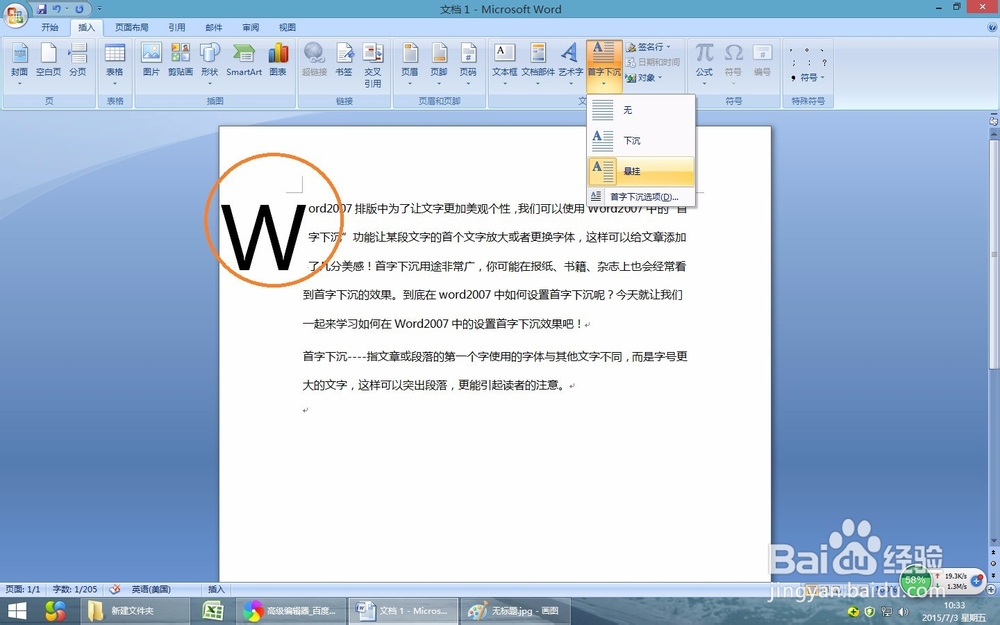The width and height of the screenshot is (1000, 625).
Task: Open the Footer (页脚) options
Action: point(439,65)
